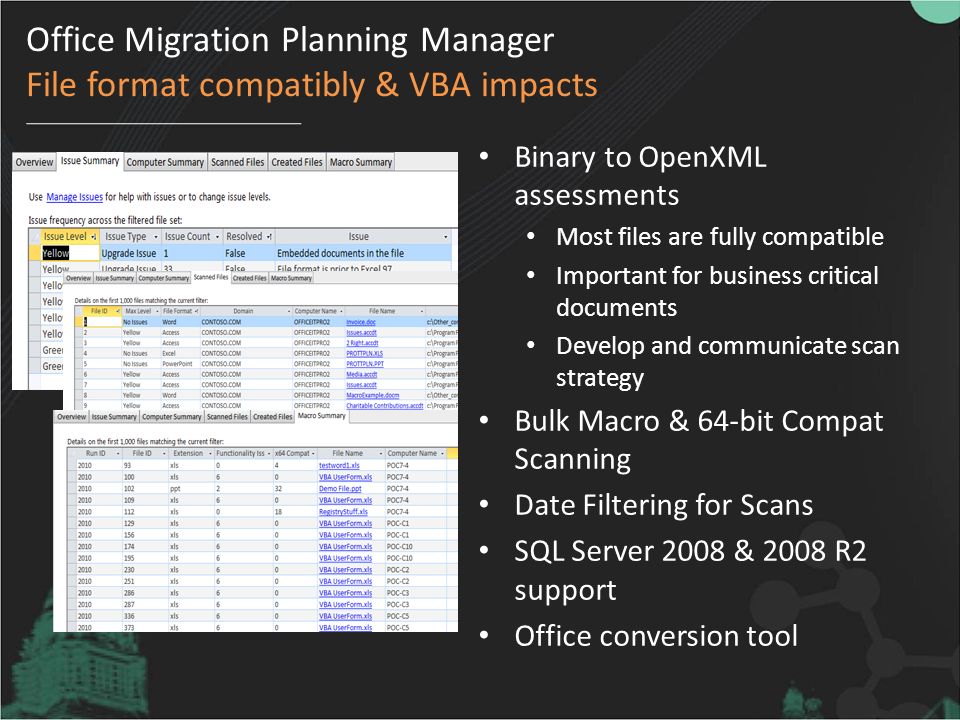Viewport: 960px width, 720px height.
Task: Open the PROTTPLN.PPT file link
Action: (x=365, y=364)
